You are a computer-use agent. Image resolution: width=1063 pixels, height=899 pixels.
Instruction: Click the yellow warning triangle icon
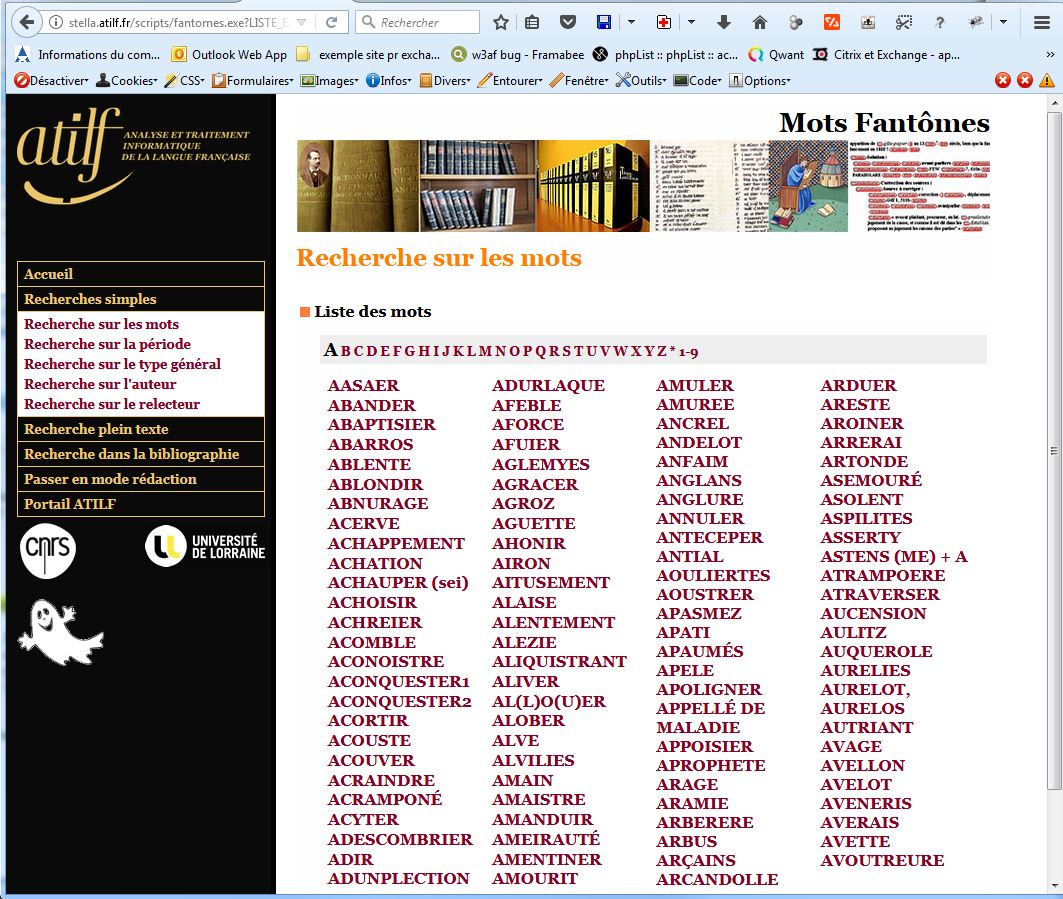pos(1047,80)
